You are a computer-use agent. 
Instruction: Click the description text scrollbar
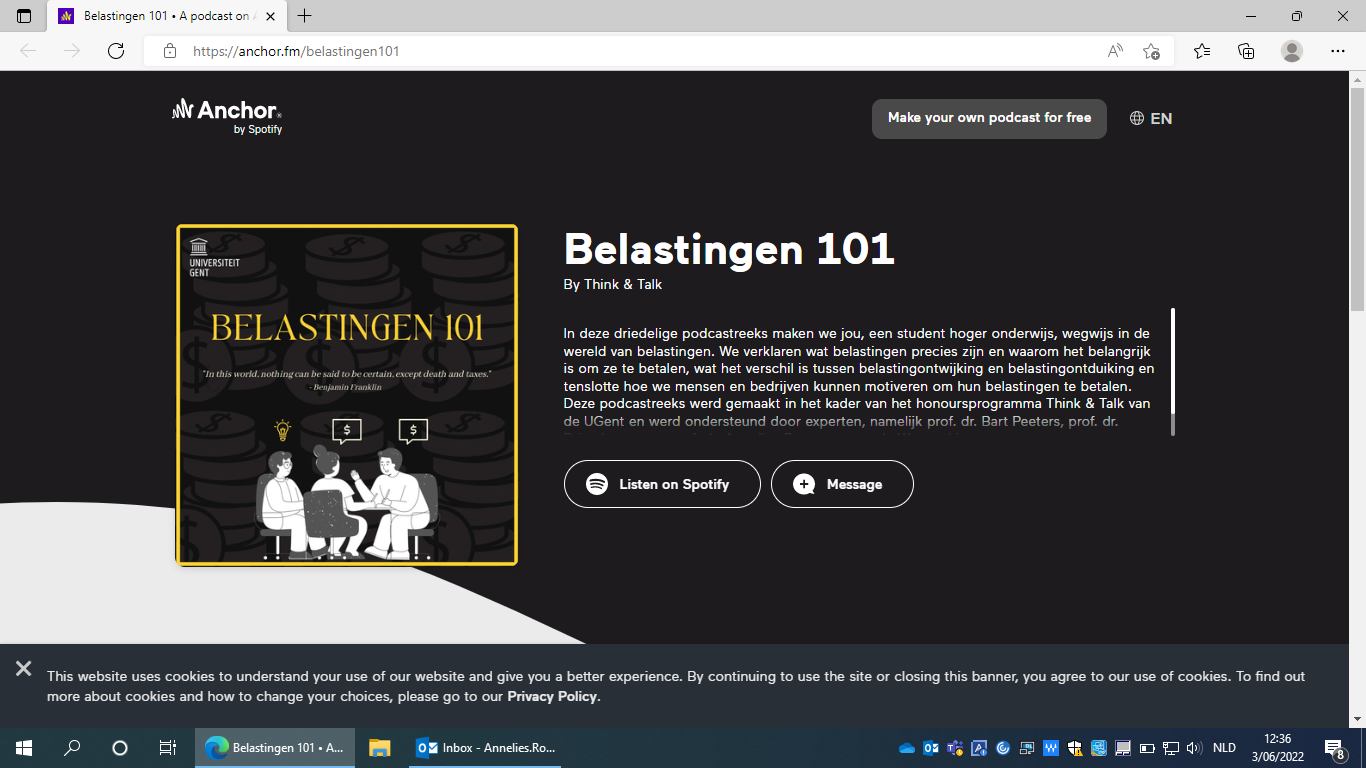point(1173,370)
